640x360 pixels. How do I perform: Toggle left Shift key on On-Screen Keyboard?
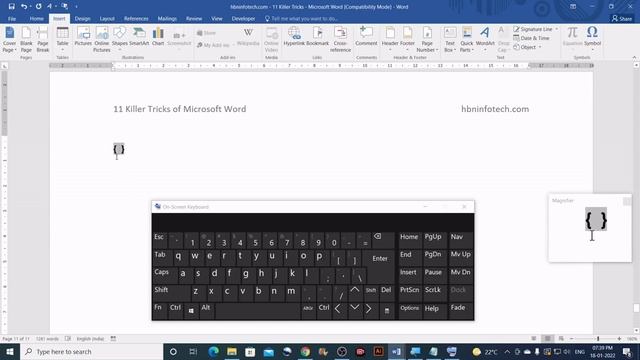171,292
